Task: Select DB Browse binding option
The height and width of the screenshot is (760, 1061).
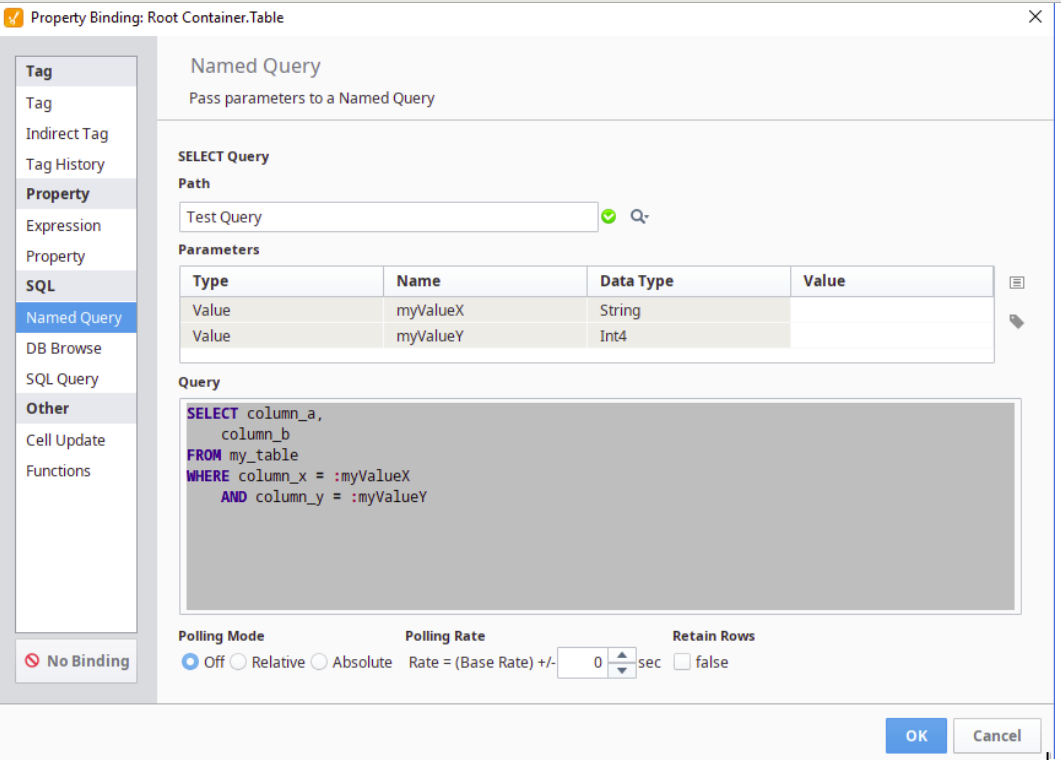Action: point(63,348)
